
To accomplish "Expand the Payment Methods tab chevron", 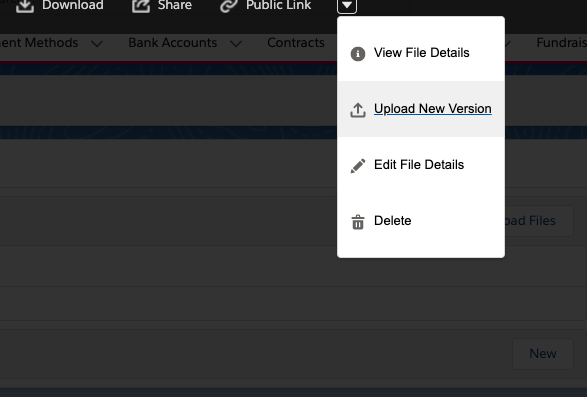I will click(x=97, y=44).
